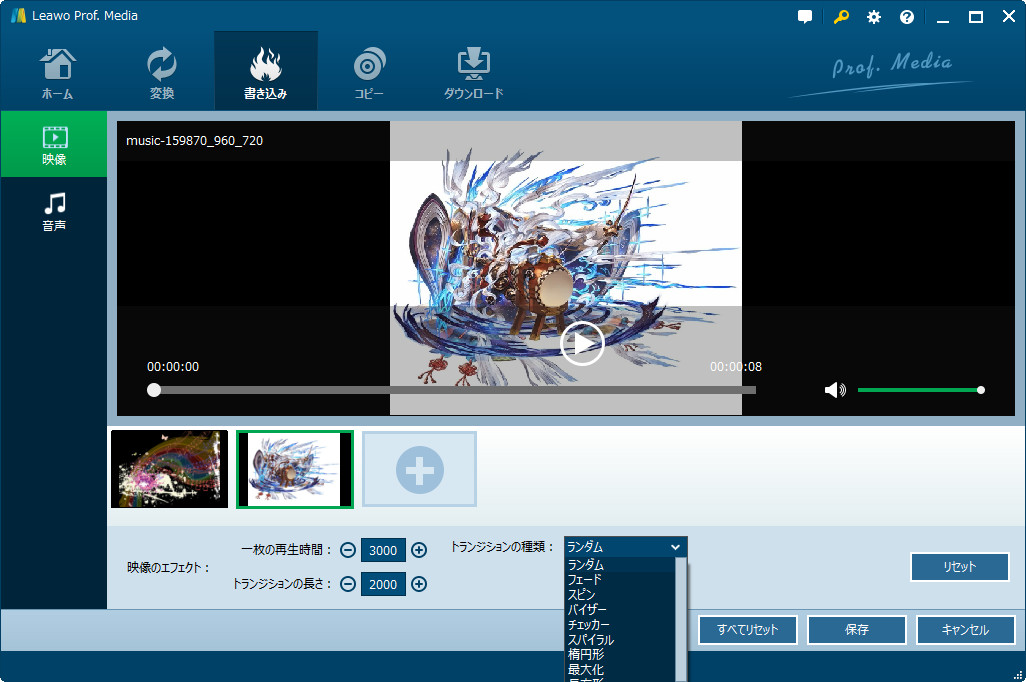Image resolution: width=1026 pixels, height=682 pixels.
Task: Choose フェード transition option
Action: (619, 579)
